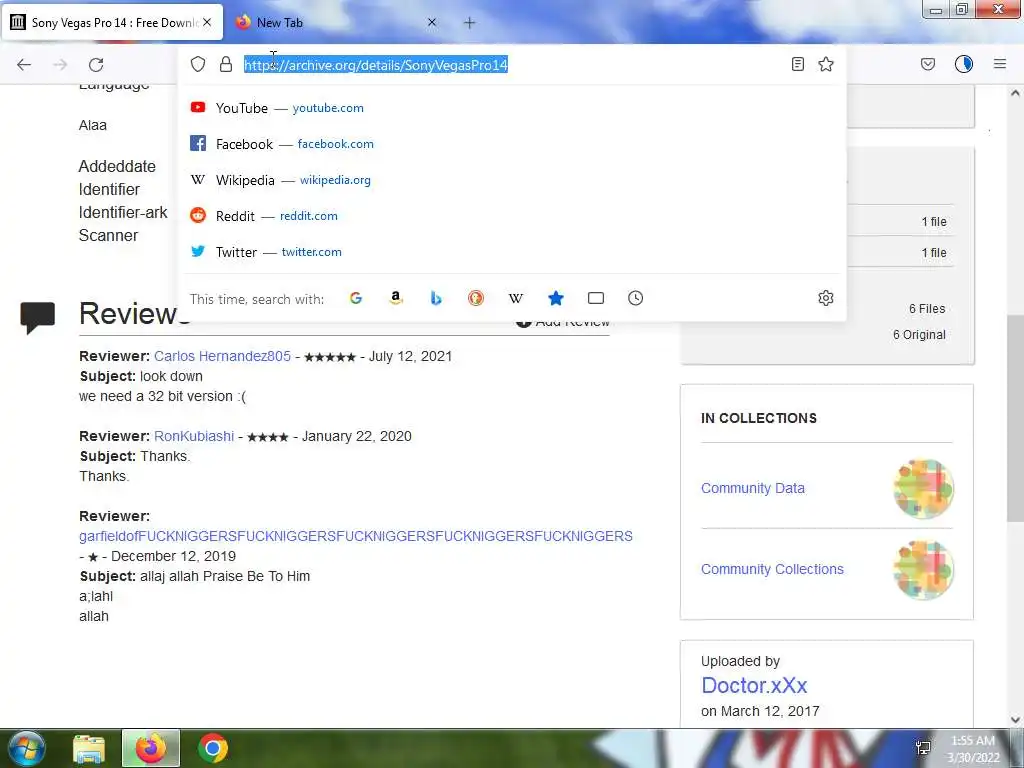Switch to Sony Vegas Pro 14 tab
This screenshot has width=1024, height=768.
[111, 23]
